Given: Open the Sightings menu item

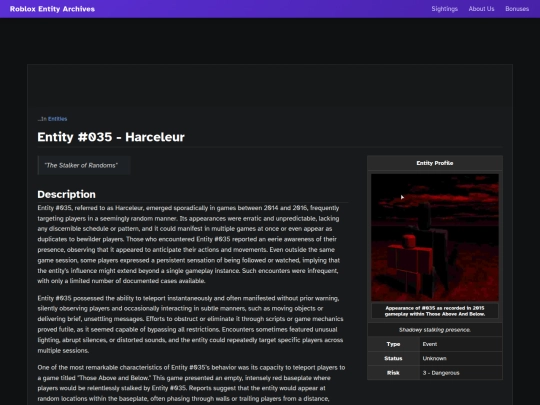Looking at the screenshot, I should click(445, 9).
